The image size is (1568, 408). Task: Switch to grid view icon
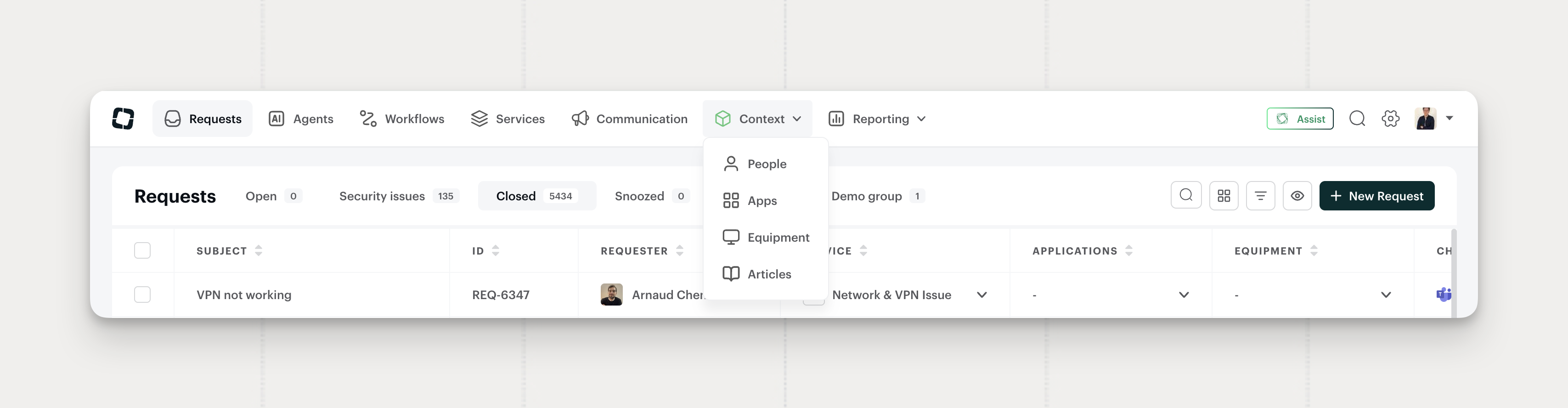[x=1224, y=195]
